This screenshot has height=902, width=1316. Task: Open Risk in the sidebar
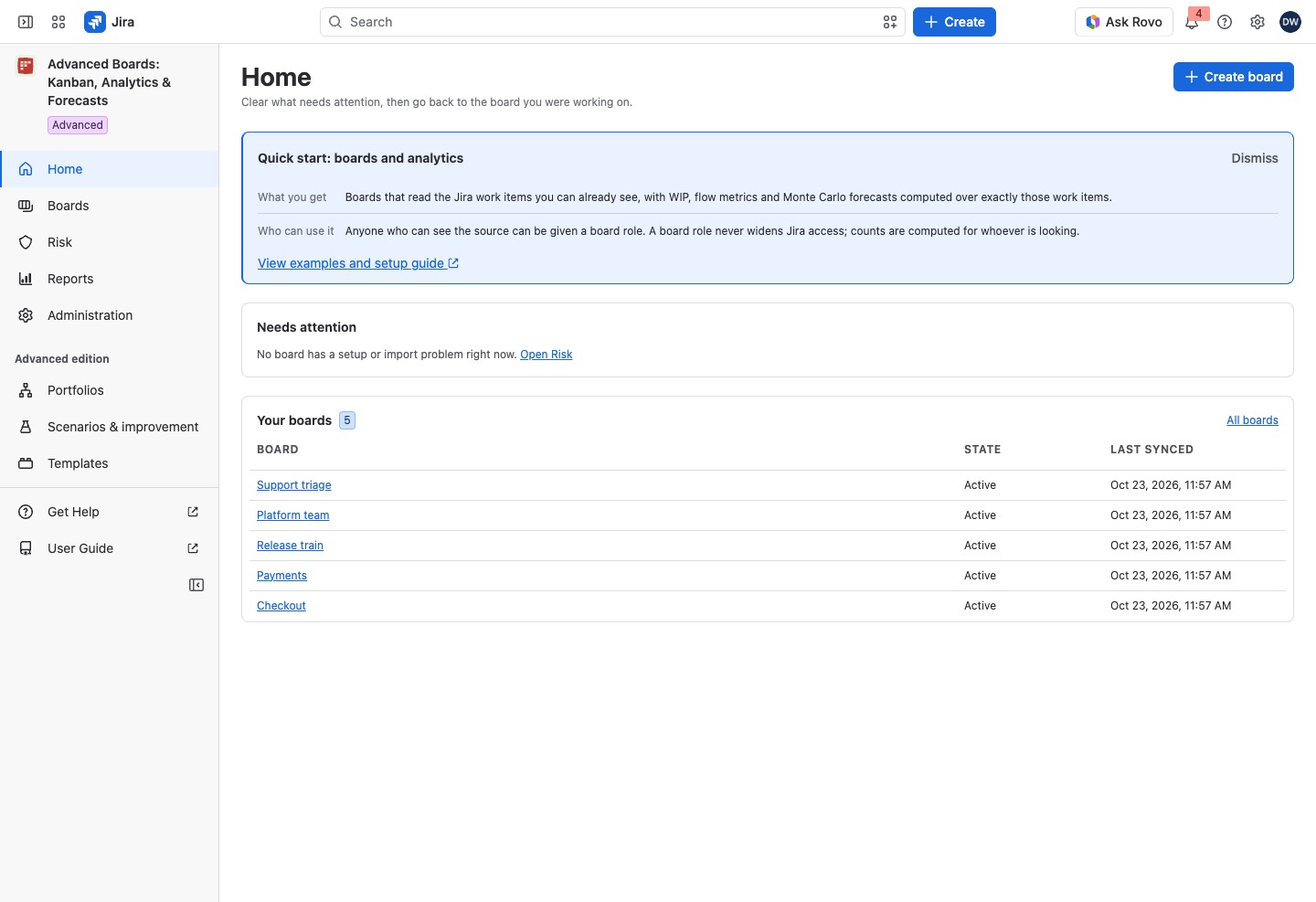(110, 242)
